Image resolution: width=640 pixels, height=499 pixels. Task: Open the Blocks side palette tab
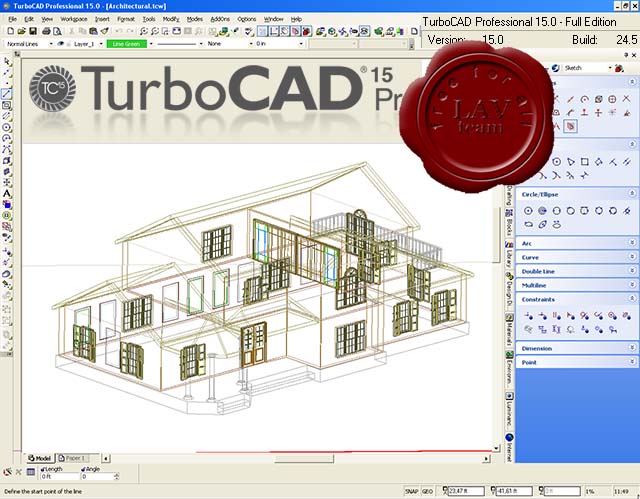[x=509, y=222]
